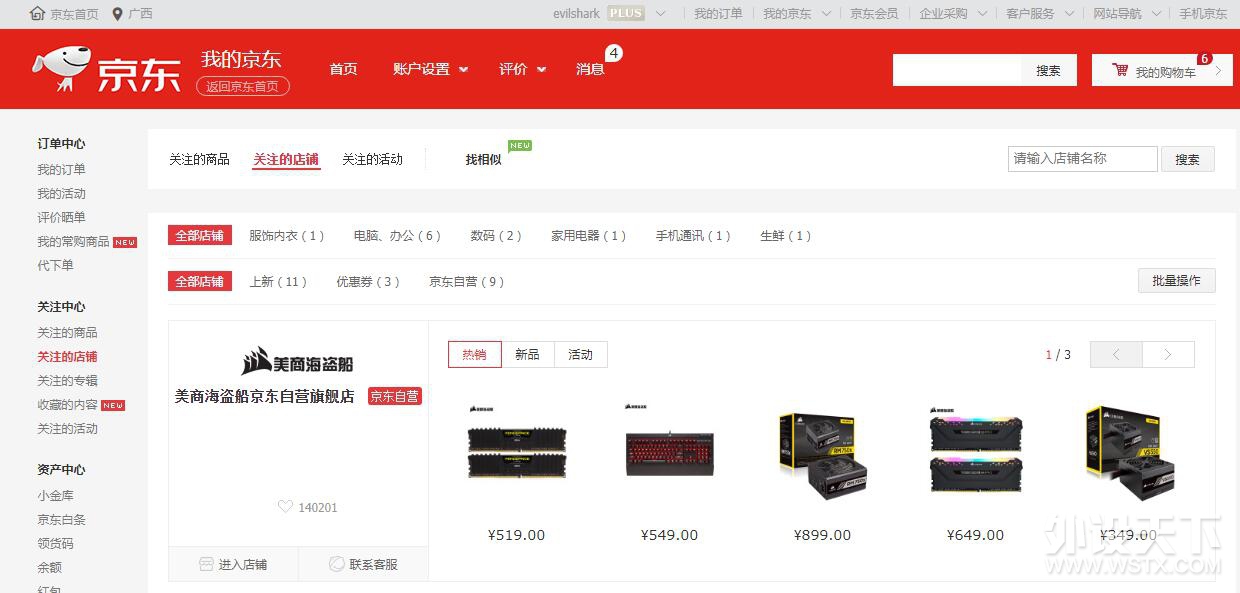Click 首页 in the red navigation
Image resolution: width=1240 pixels, height=593 pixels.
(343, 69)
